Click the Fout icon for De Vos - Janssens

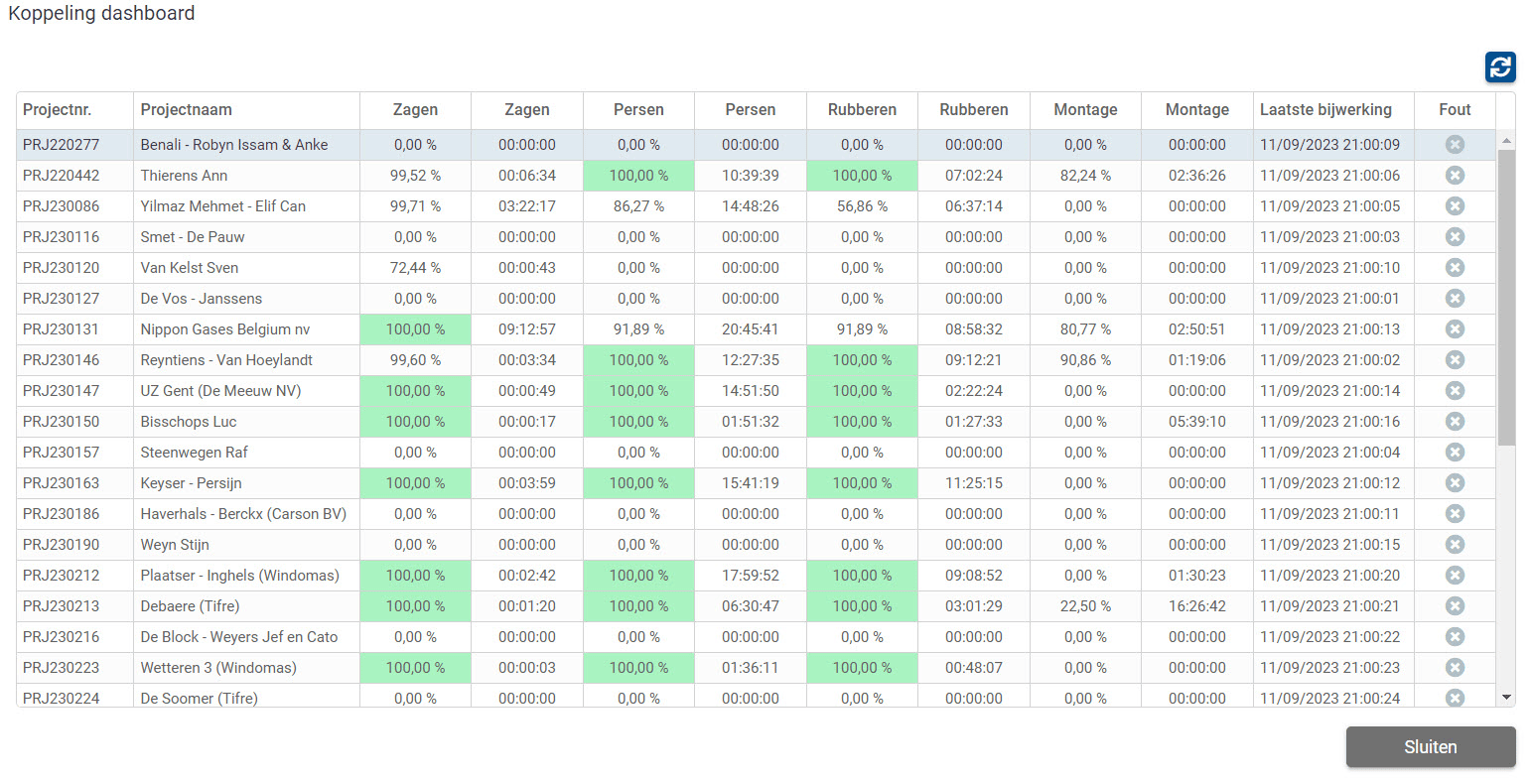click(1455, 299)
